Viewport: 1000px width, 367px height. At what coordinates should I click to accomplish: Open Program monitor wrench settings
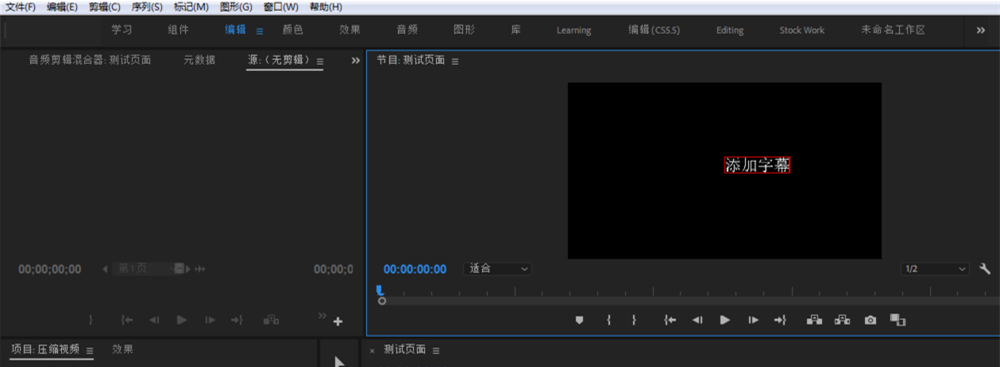pyautogui.click(x=985, y=269)
